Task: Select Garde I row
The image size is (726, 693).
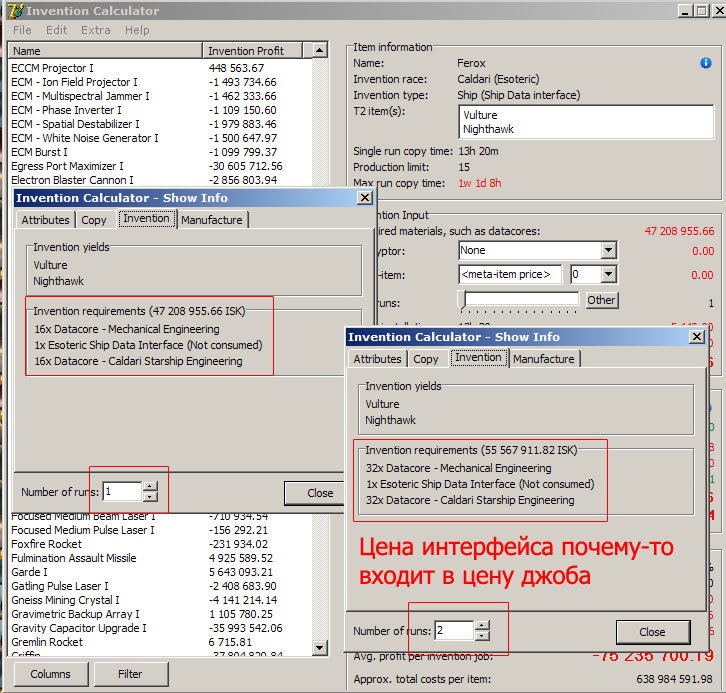Action: pyautogui.click(x=160, y=572)
